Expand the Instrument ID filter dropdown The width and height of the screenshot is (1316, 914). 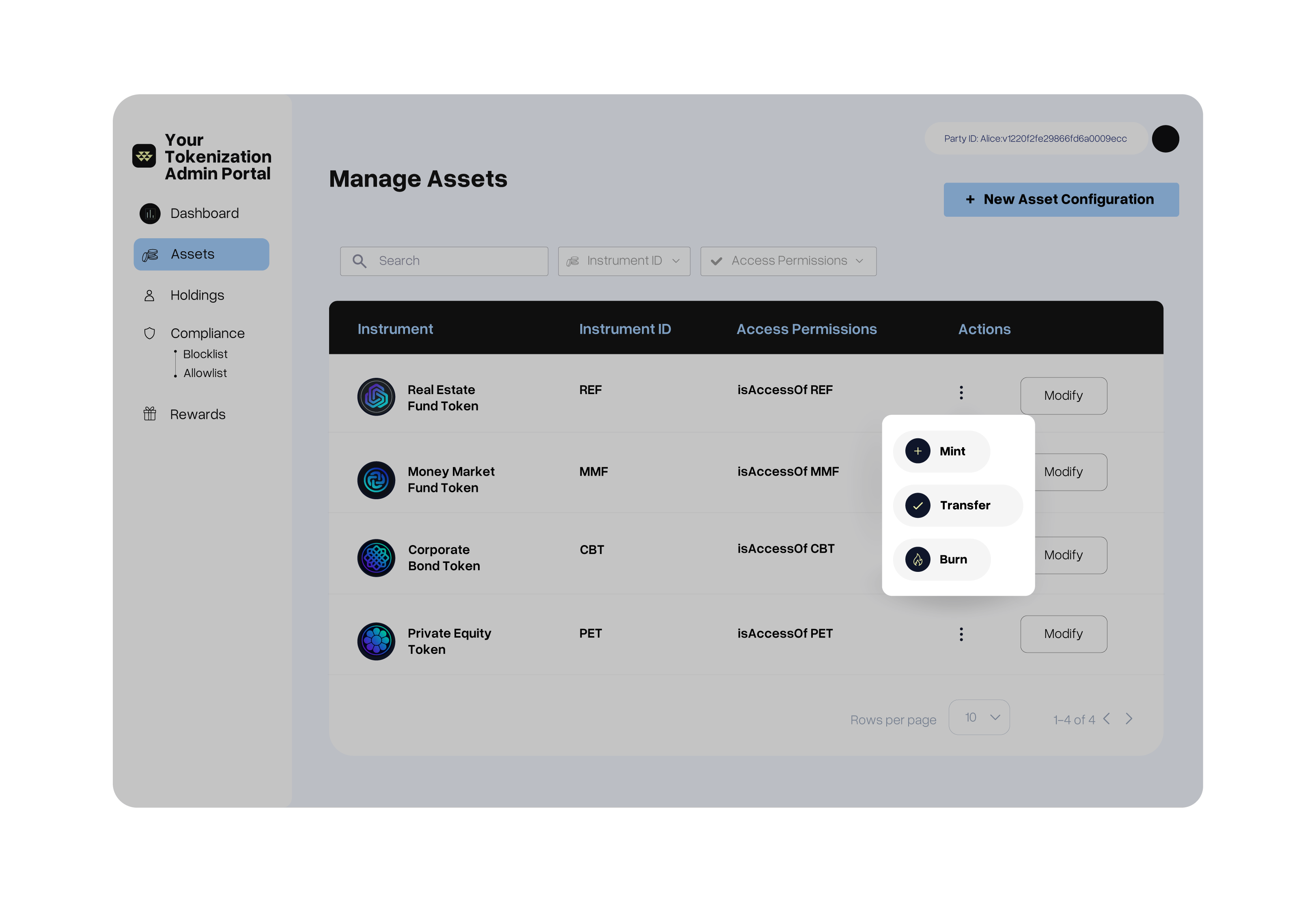click(x=624, y=261)
